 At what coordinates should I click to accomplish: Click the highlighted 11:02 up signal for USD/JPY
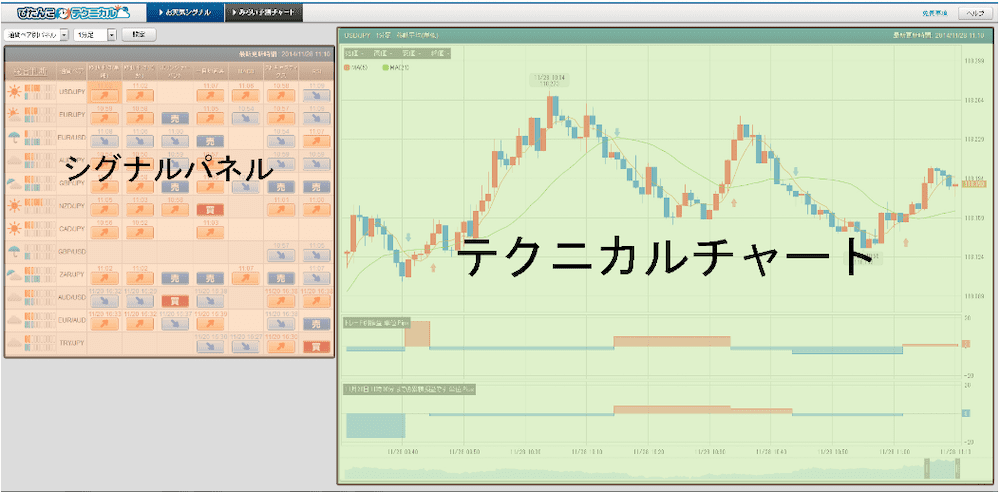tap(105, 93)
